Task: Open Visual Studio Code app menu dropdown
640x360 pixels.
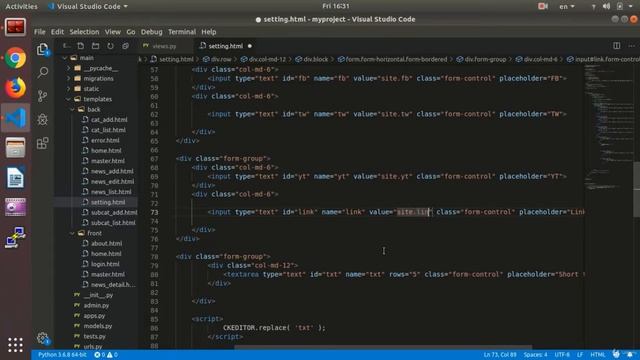Action: pos(88,6)
